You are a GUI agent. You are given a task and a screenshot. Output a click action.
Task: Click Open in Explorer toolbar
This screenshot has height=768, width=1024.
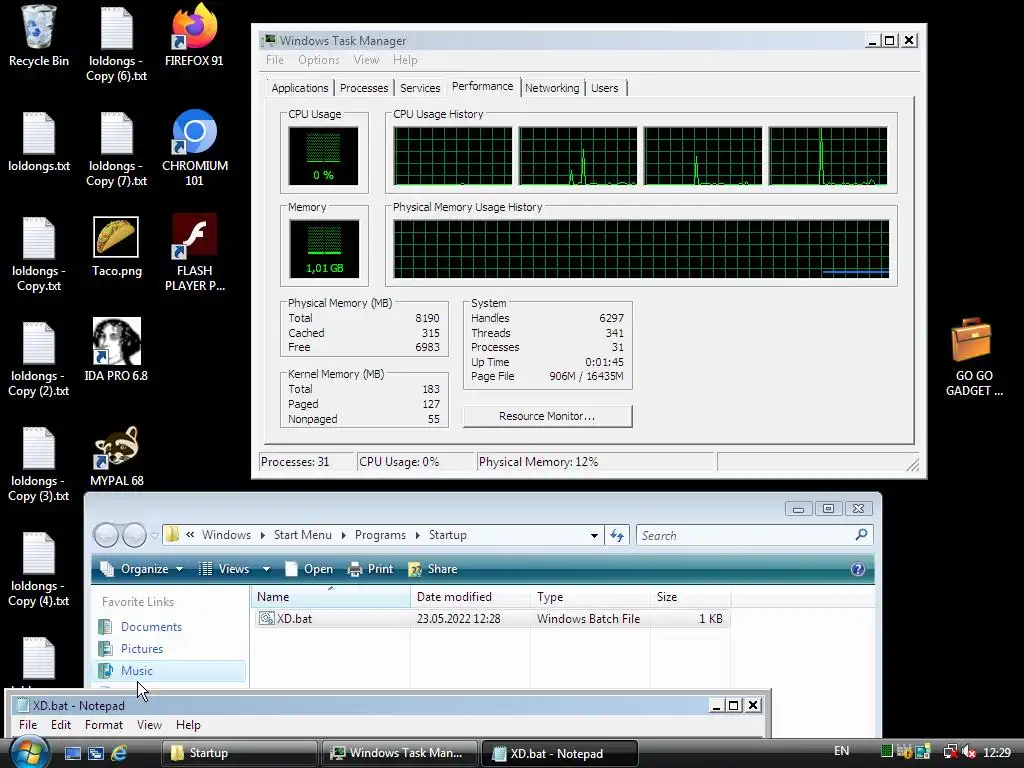[310, 569]
